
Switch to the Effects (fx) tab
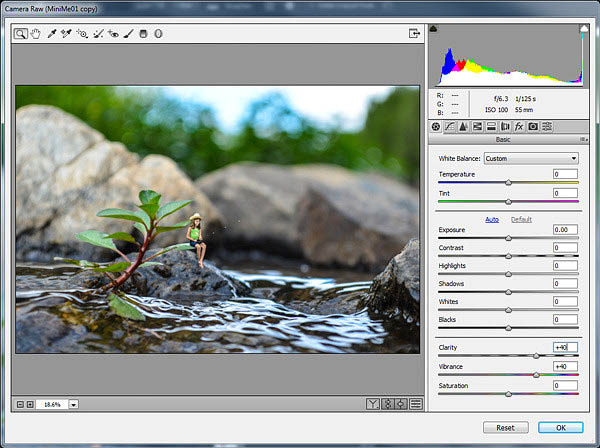(x=519, y=126)
